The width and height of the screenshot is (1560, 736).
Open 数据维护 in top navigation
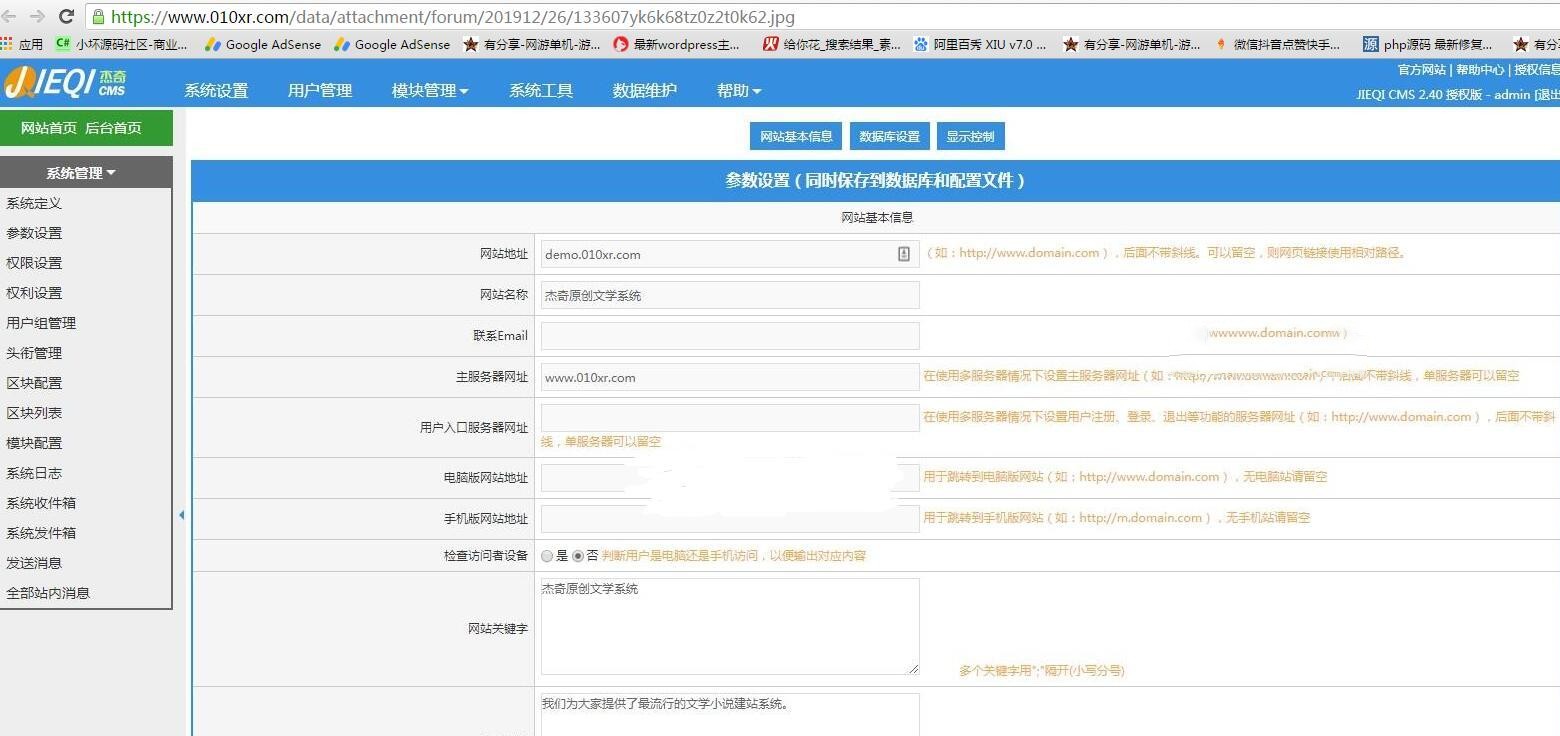645,91
